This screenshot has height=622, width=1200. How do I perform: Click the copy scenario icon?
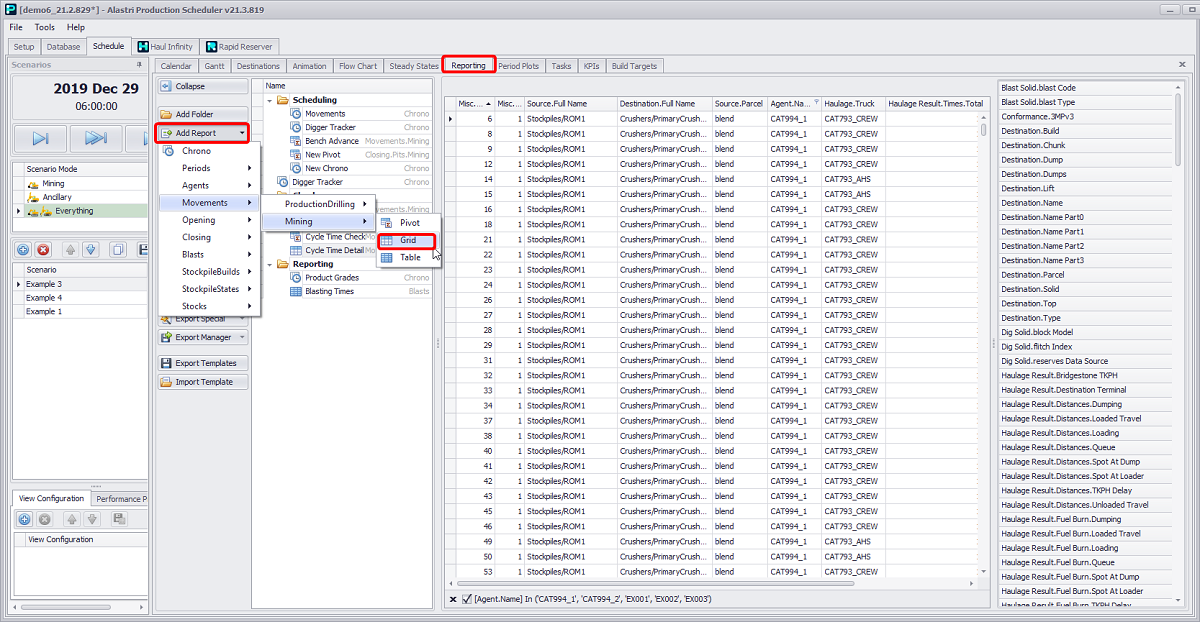pyautogui.click(x=117, y=250)
